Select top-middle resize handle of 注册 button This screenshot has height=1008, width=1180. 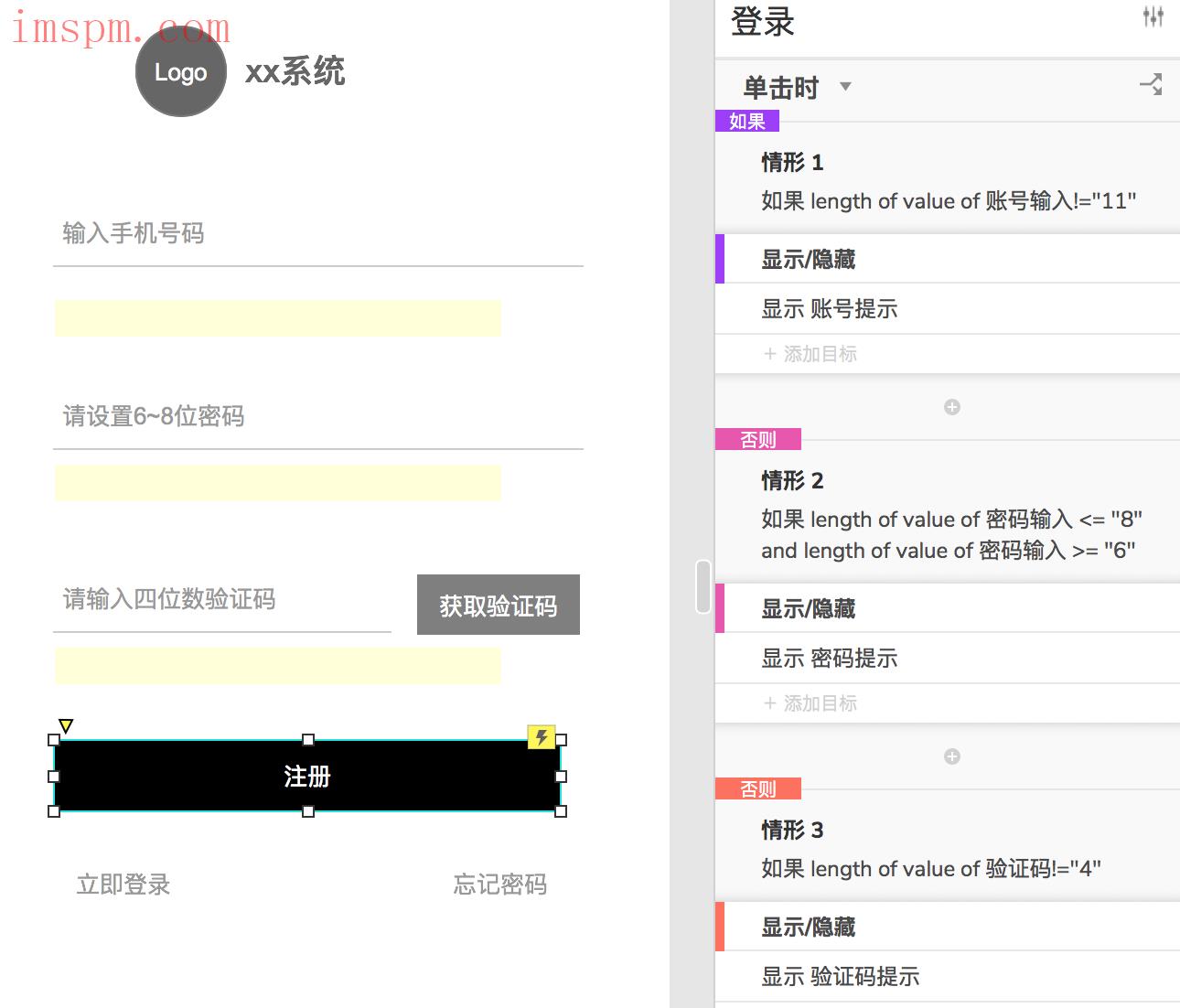(x=308, y=740)
